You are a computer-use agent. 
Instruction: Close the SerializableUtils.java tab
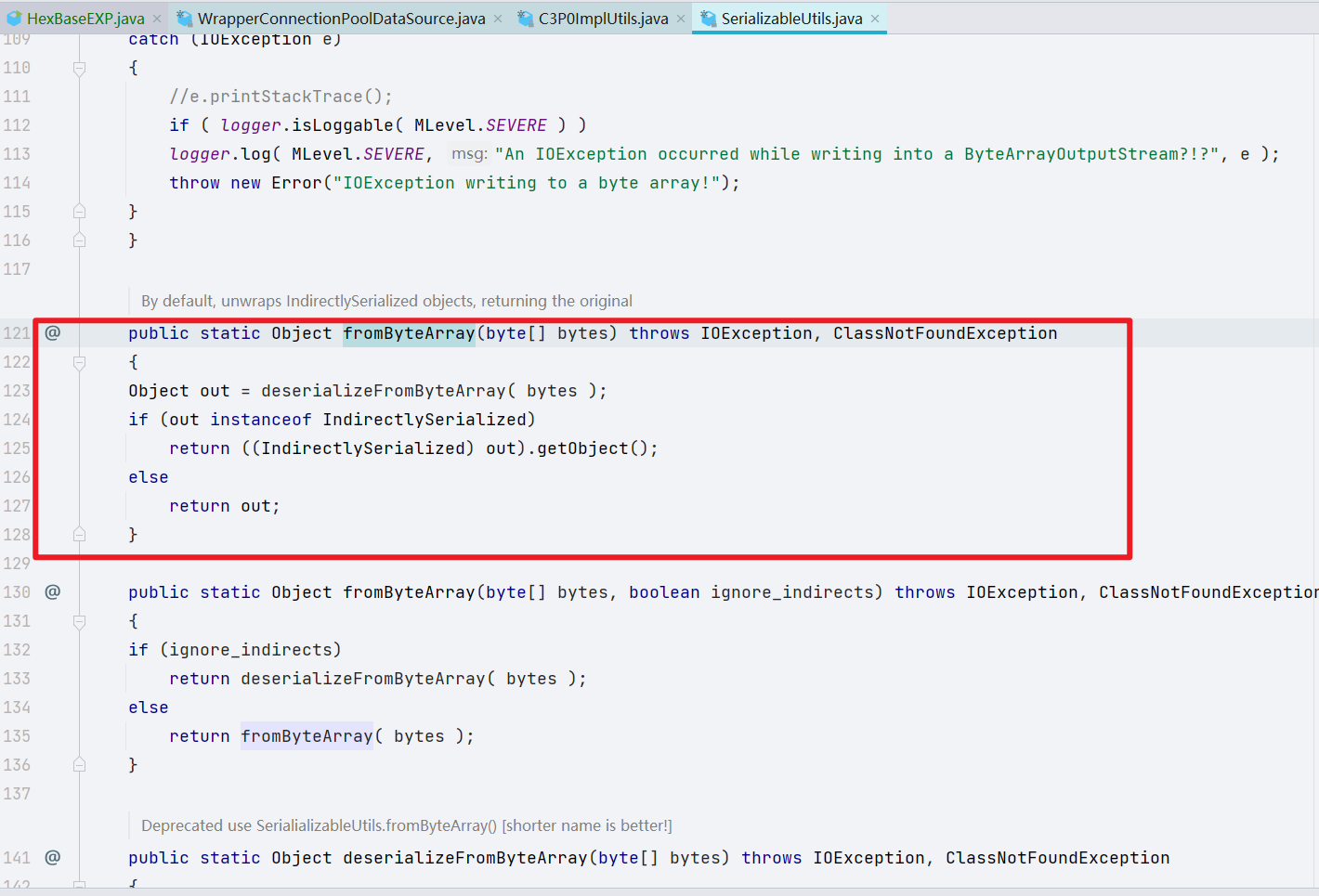click(x=875, y=19)
